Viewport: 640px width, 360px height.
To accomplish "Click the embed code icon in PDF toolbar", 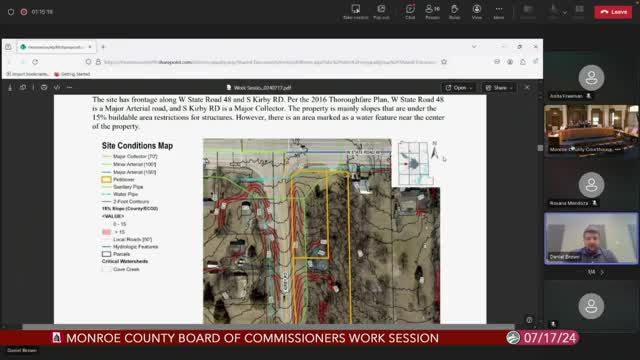I will point(57,88).
